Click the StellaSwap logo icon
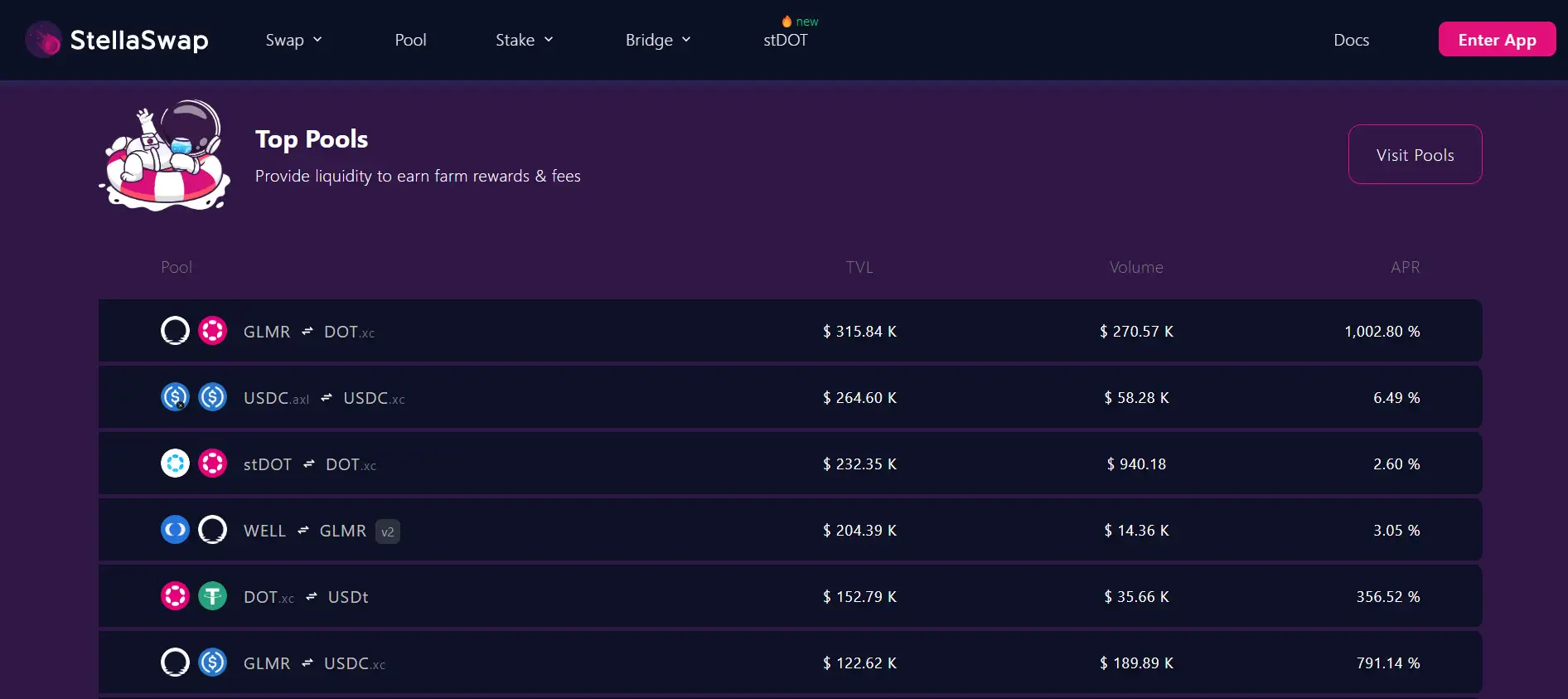This screenshot has height=699, width=1568. [43, 40]
